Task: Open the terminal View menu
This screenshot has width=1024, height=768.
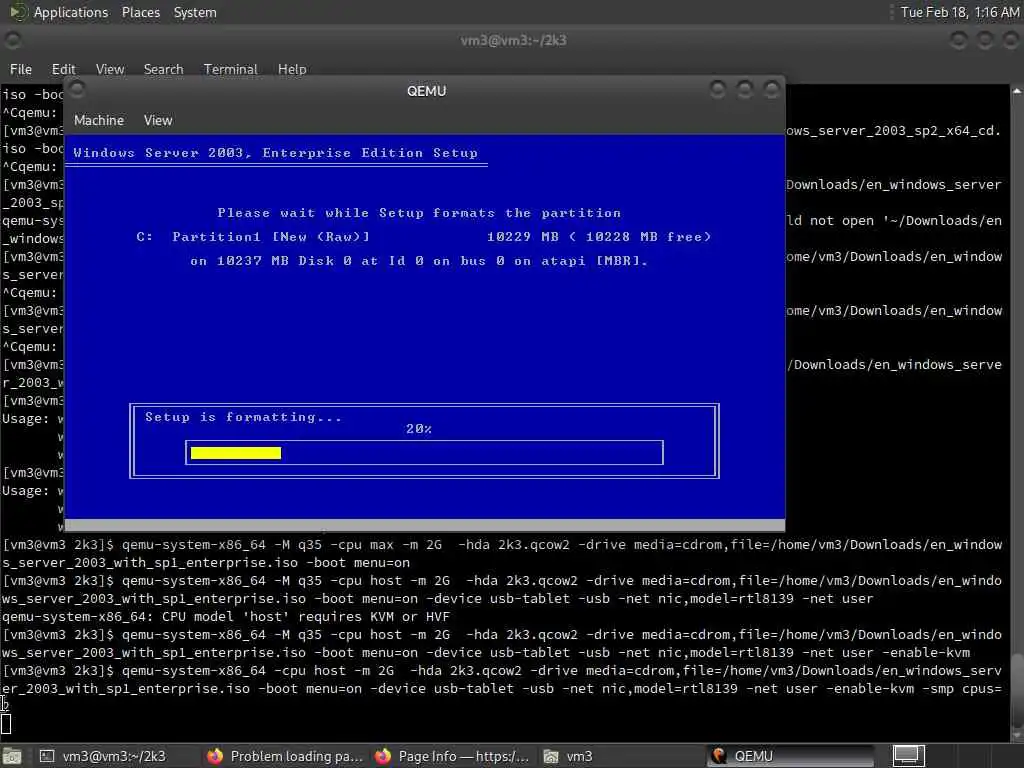Action: (110, 69)
